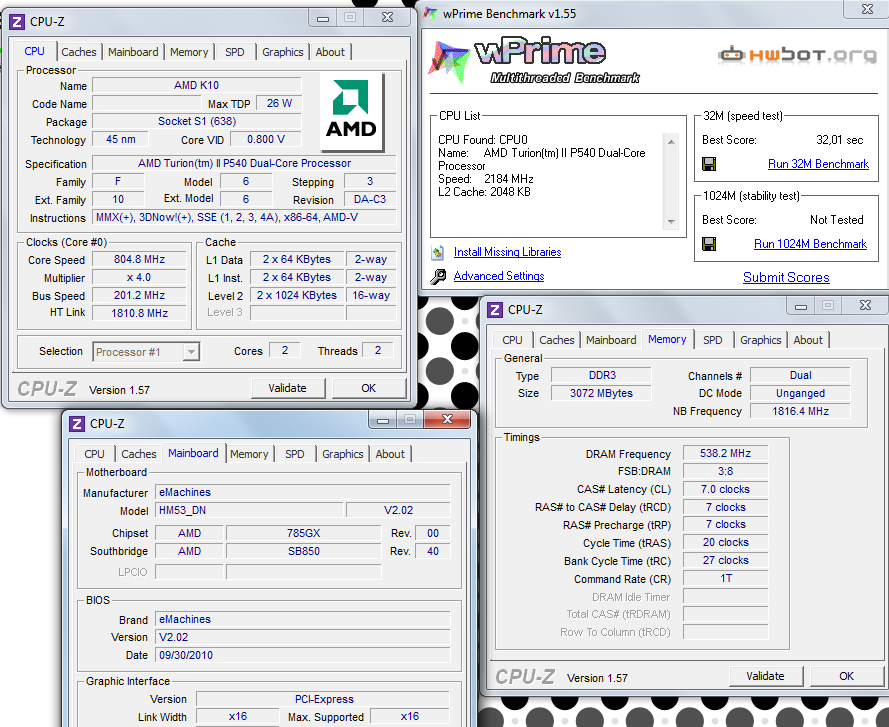The height and width of the screenshot is (727, 889).
Task: Click the motherboard model field HM53_DN
Action: tap(249, 510)
